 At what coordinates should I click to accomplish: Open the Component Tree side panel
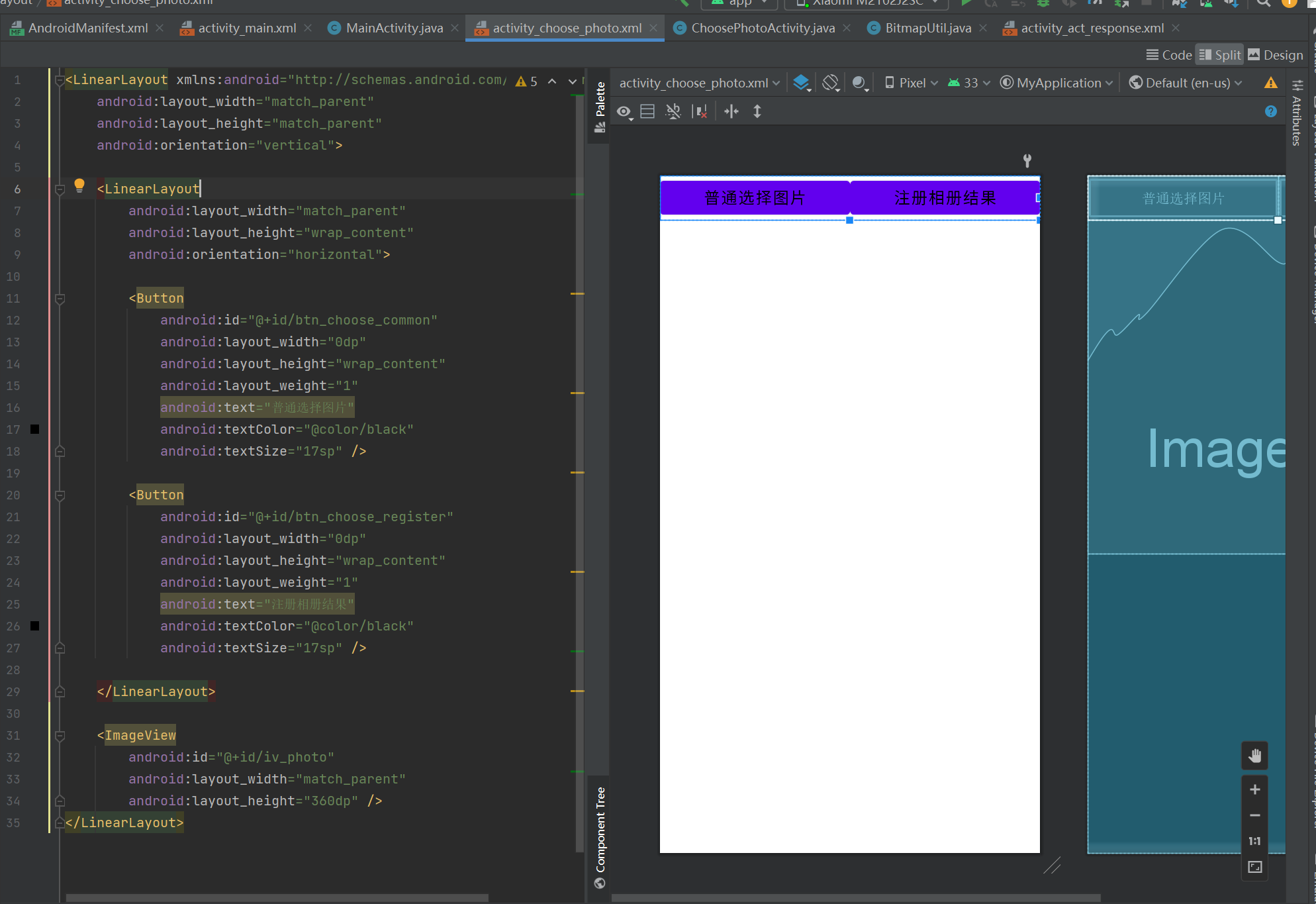pos(600,838)
